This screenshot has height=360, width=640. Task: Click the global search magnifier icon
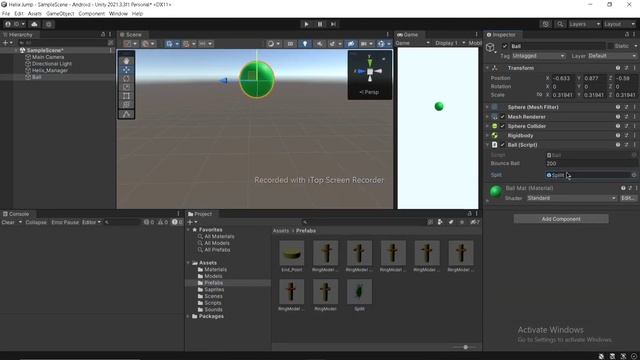coord(560,24)
